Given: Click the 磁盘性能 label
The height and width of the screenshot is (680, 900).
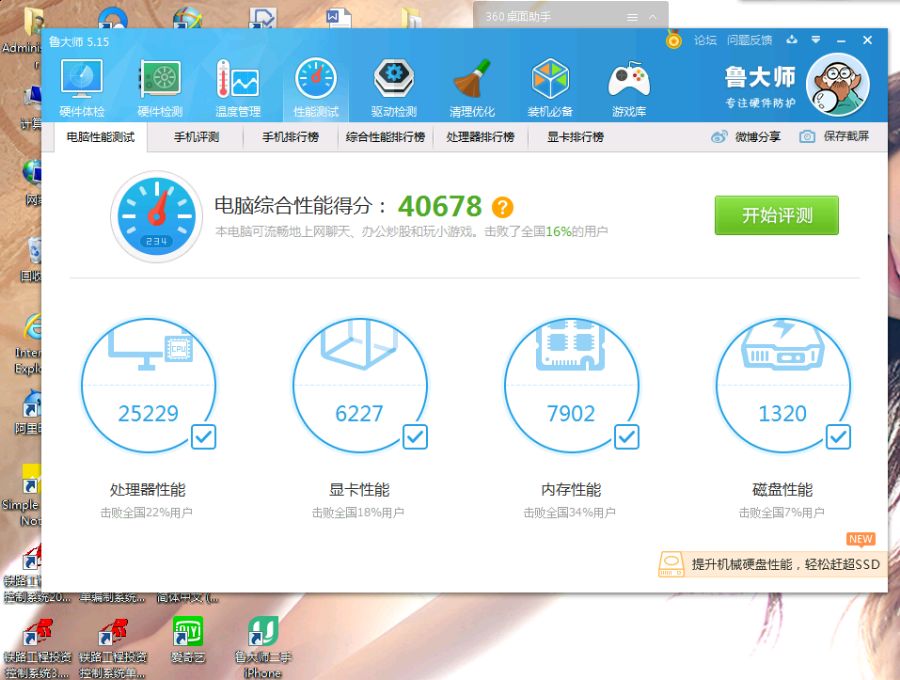Looking at the screenshot, I should point(782,489).
